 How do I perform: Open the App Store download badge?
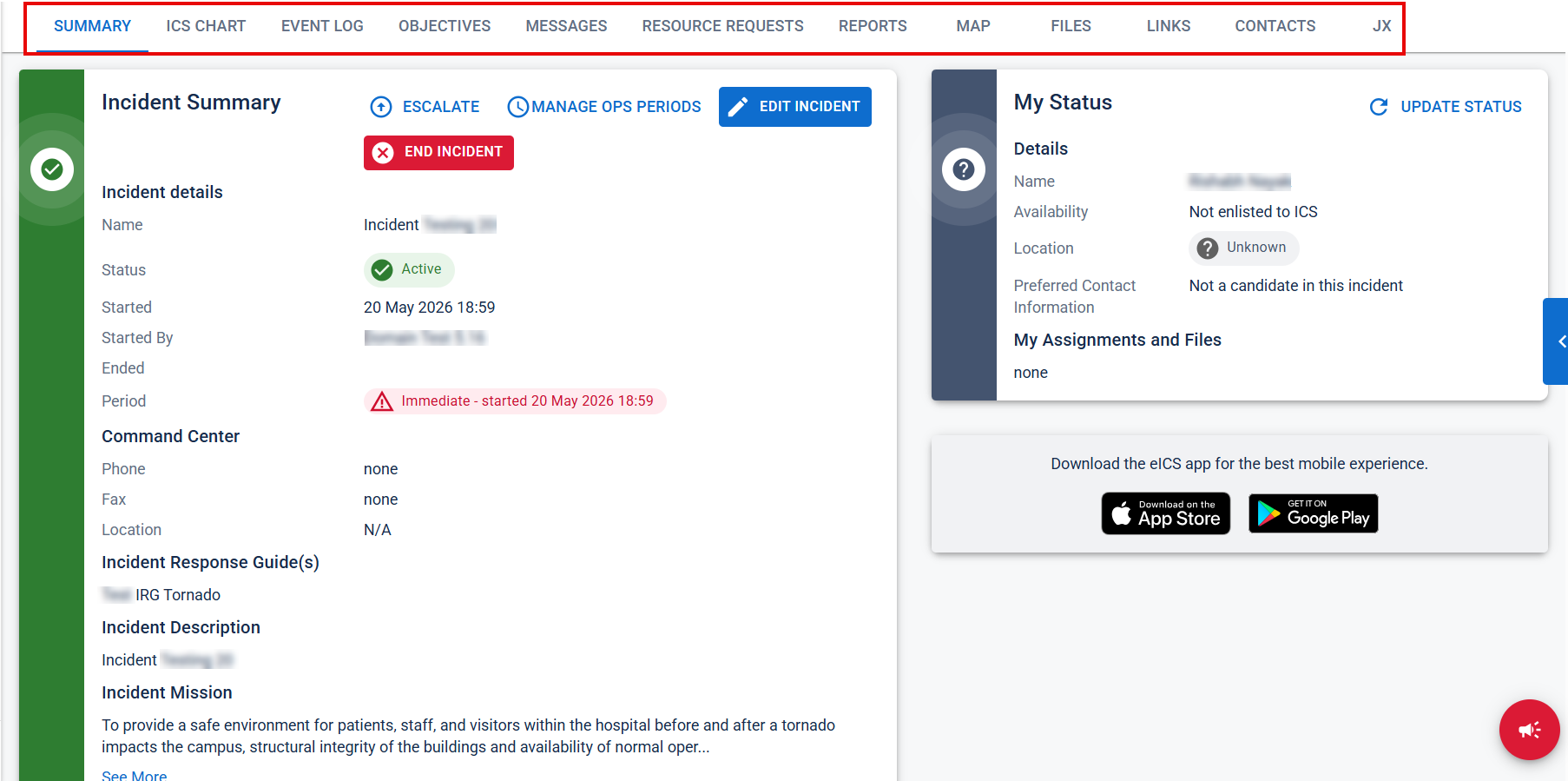tap(1166, 513)
